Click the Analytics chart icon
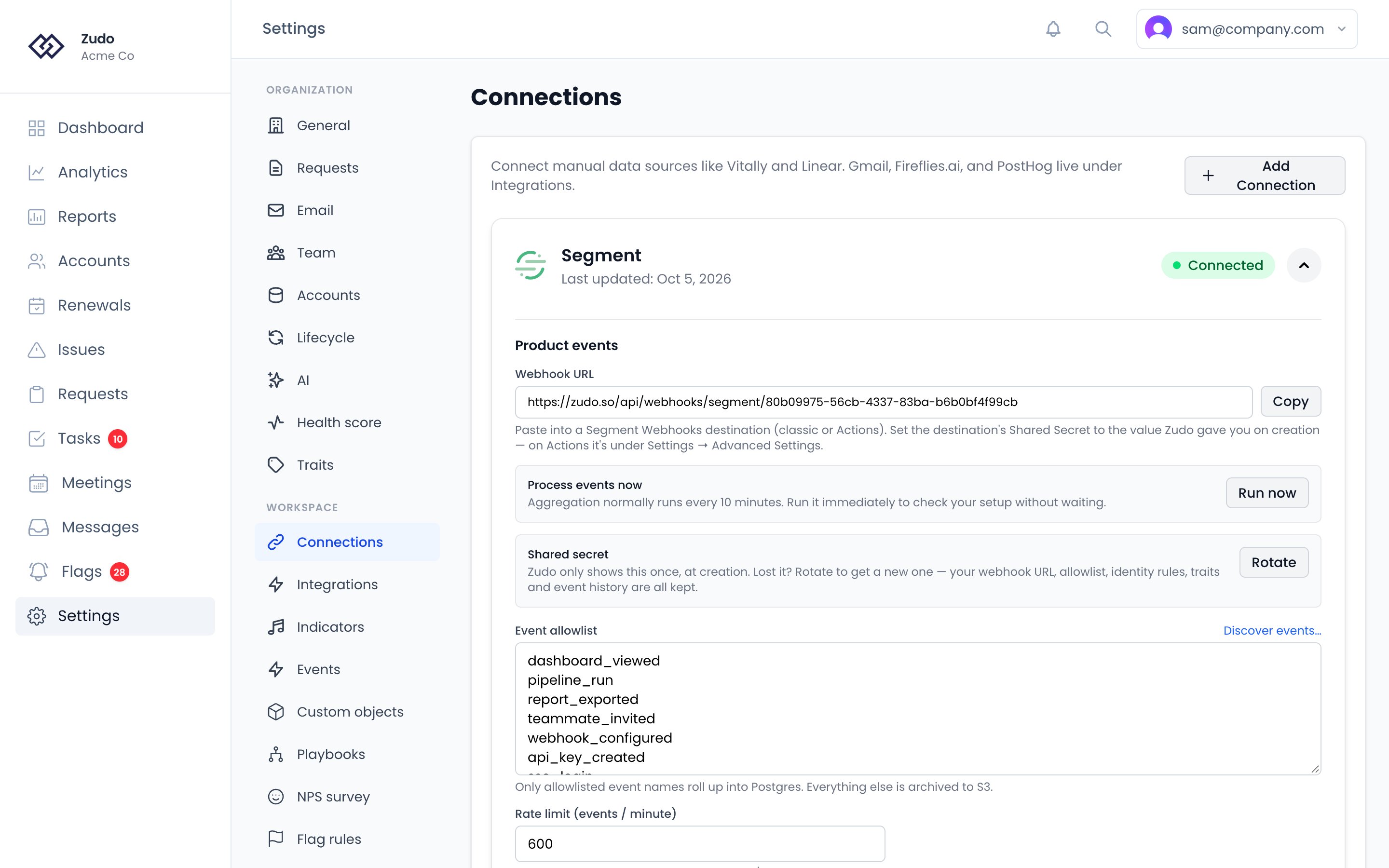 pos(37,172)
